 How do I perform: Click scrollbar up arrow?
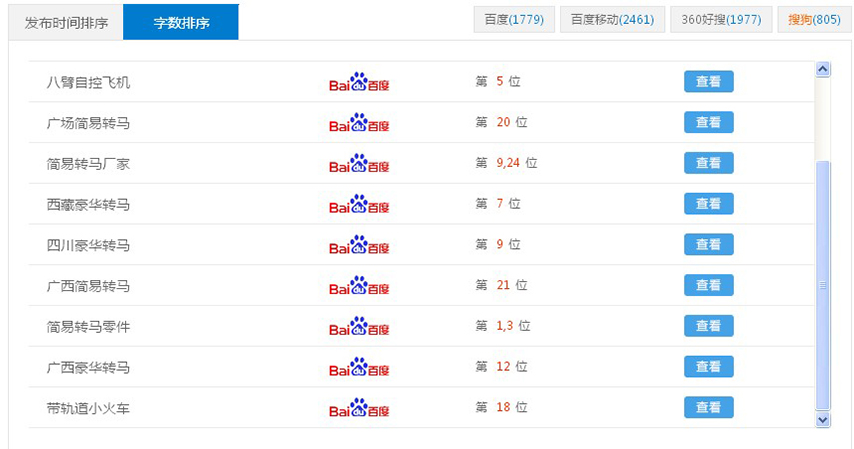click(x=822, y=69)
